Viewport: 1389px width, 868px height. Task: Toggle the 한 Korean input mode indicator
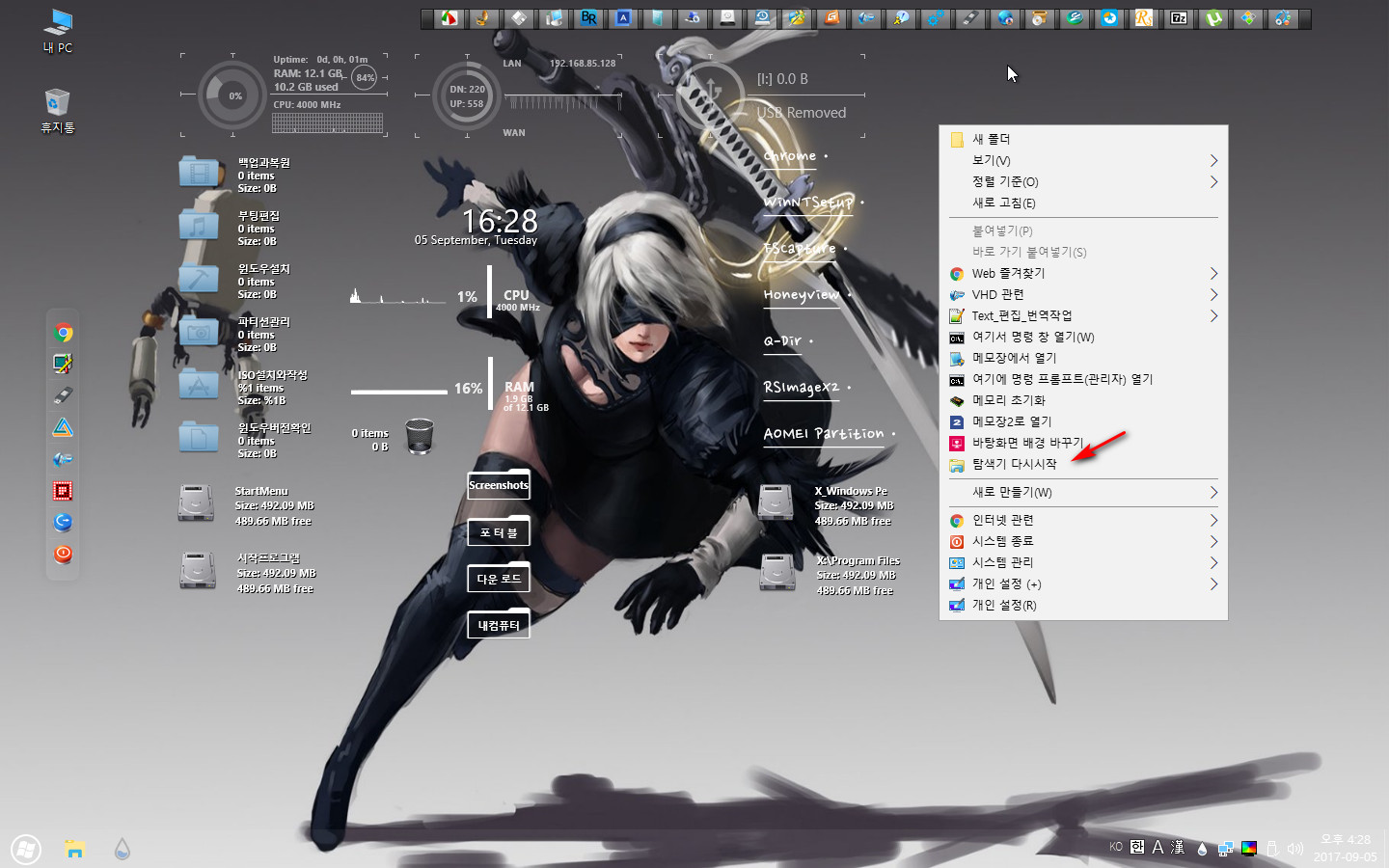(x=1137, y=847)
